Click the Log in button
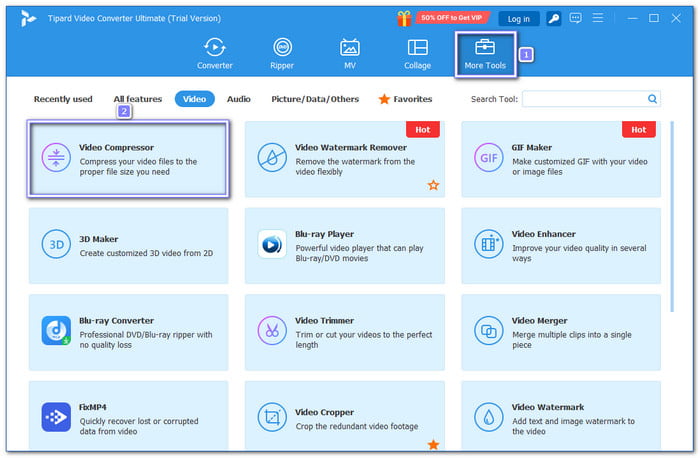The width and height of the screenshot is (700, 458). (x=519, y=19)
